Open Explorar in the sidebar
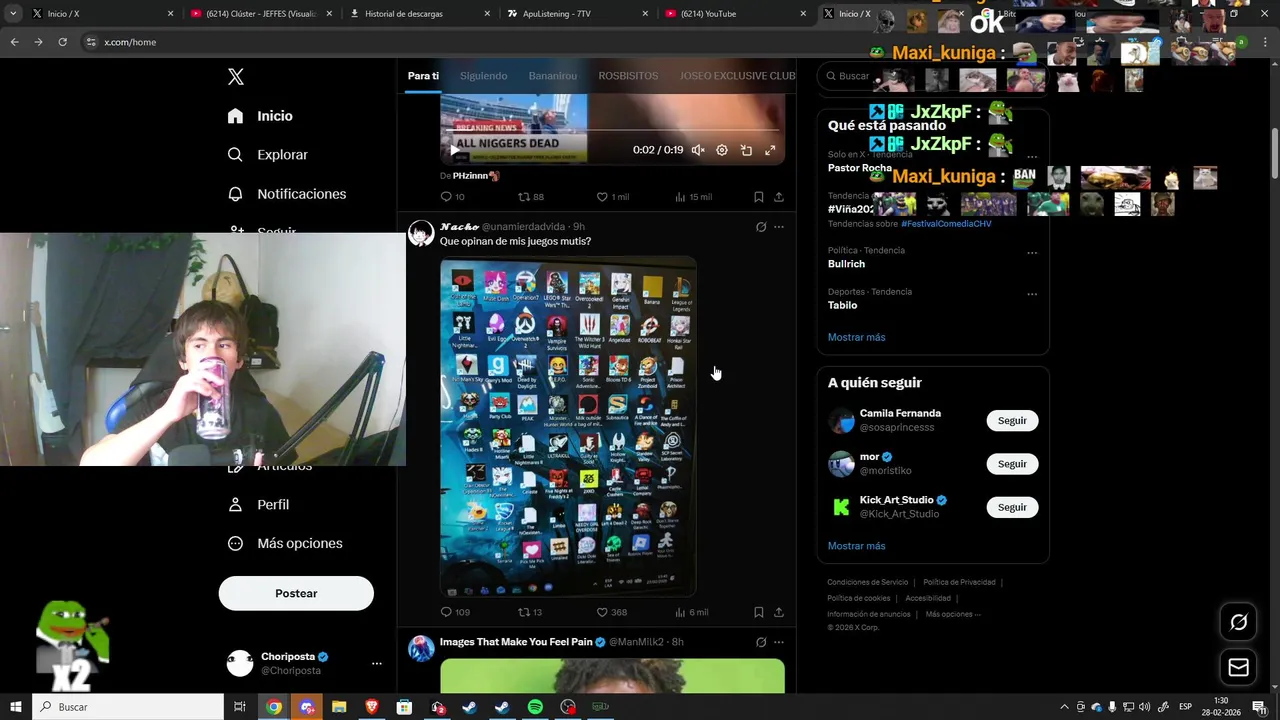1280x720 pixels. (267, 155)
